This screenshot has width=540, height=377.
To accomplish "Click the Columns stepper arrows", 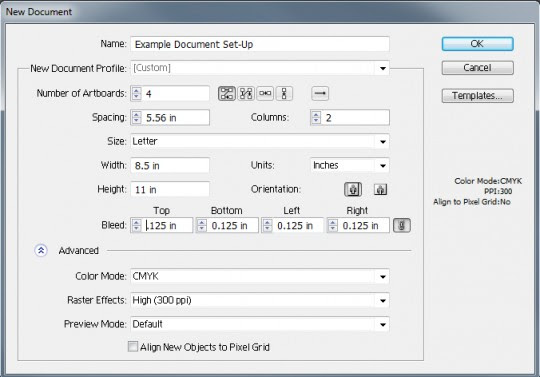I will tap(316, 118).
